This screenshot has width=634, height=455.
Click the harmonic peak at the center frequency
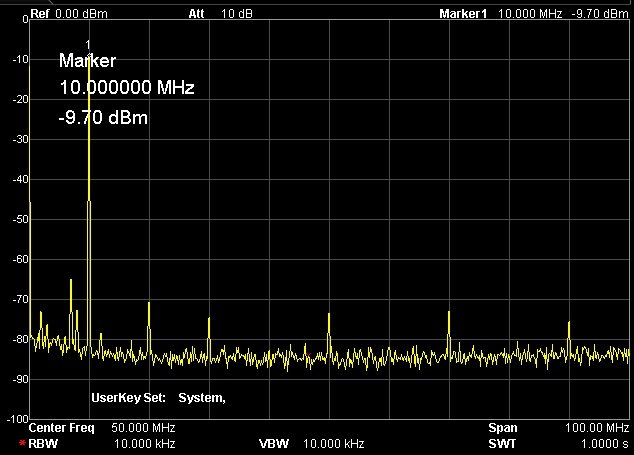[x=329, y=316]
